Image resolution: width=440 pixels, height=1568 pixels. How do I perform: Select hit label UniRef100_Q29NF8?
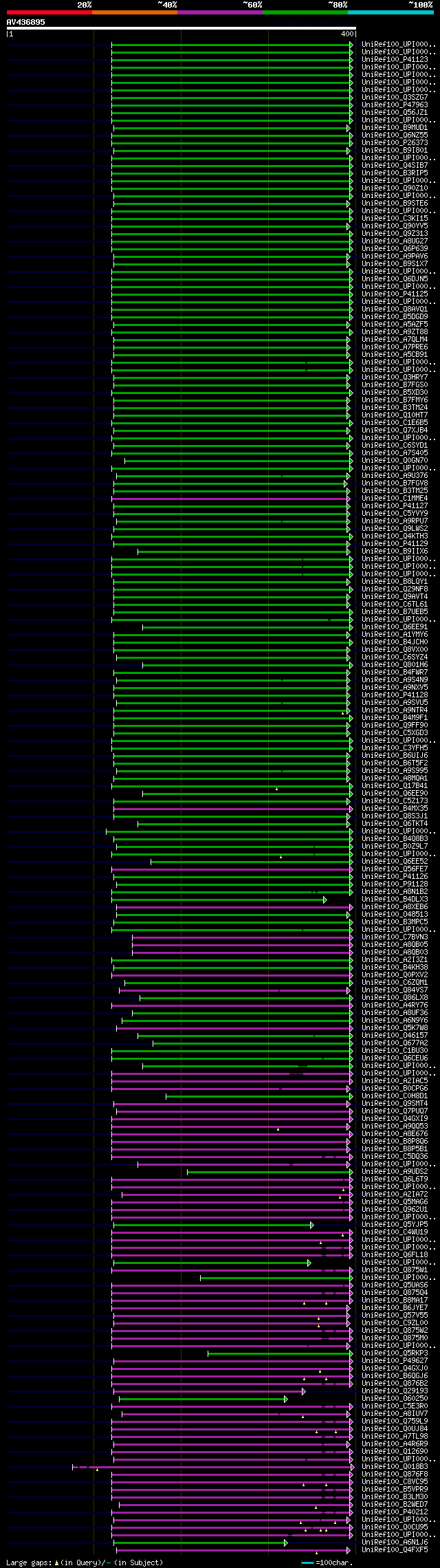pos(395,589)
